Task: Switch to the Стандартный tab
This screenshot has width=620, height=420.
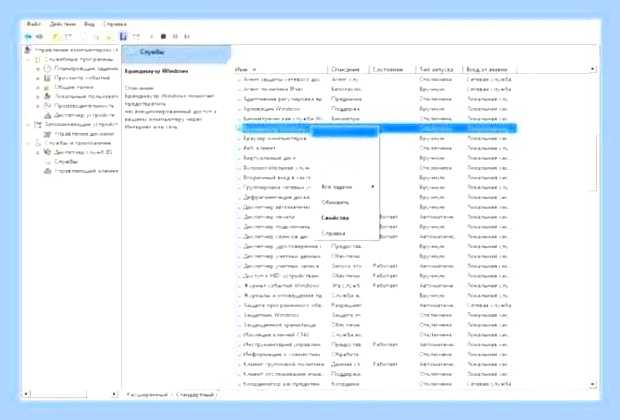Action: point(195,395)
